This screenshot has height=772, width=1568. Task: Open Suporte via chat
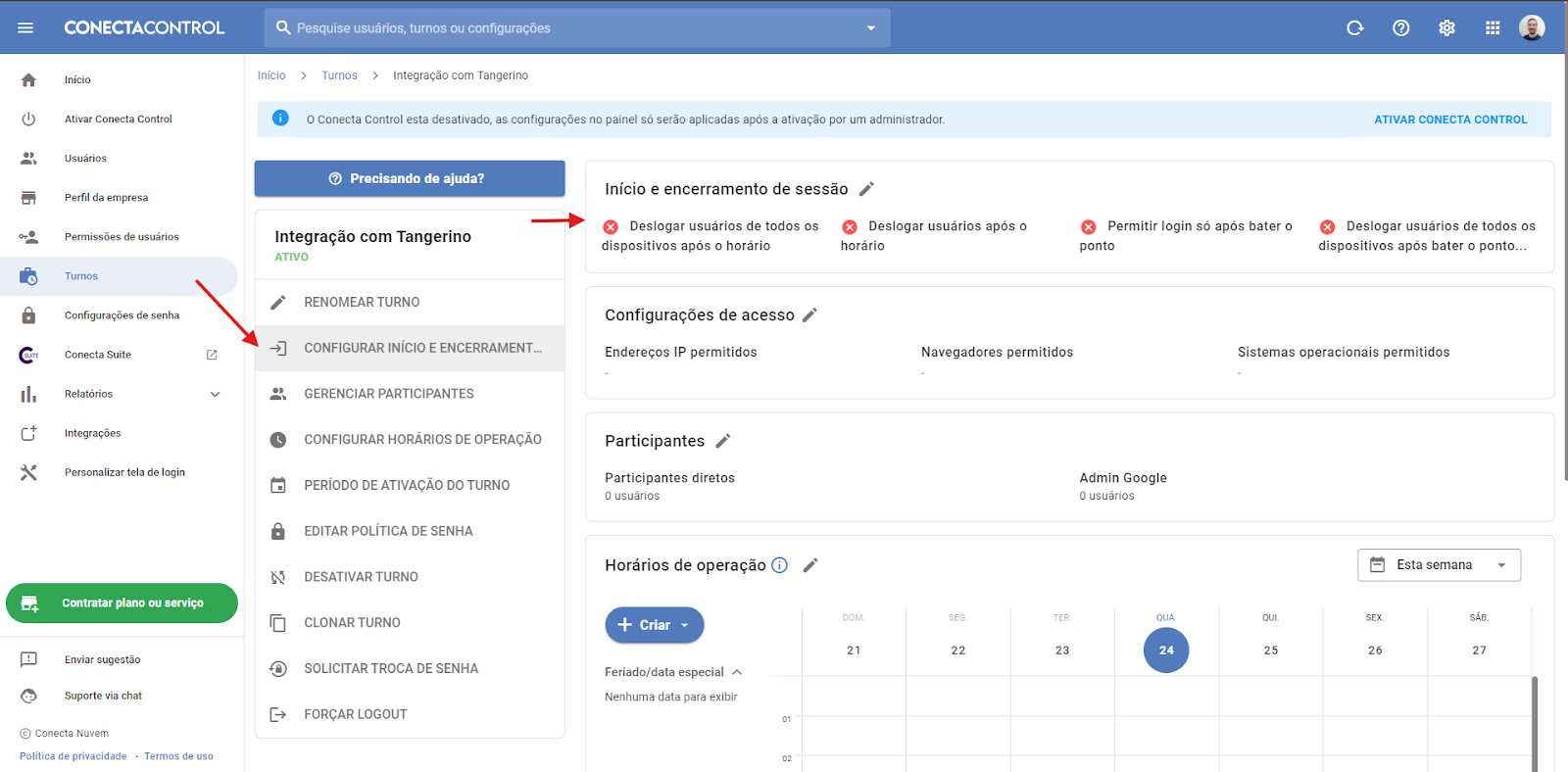pos(103,696)
